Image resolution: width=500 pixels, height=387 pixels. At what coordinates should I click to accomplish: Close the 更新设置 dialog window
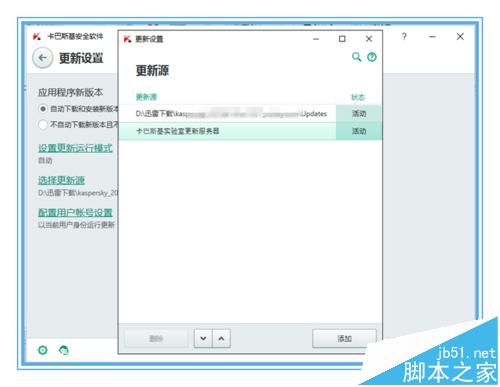[x=369, y=39]
